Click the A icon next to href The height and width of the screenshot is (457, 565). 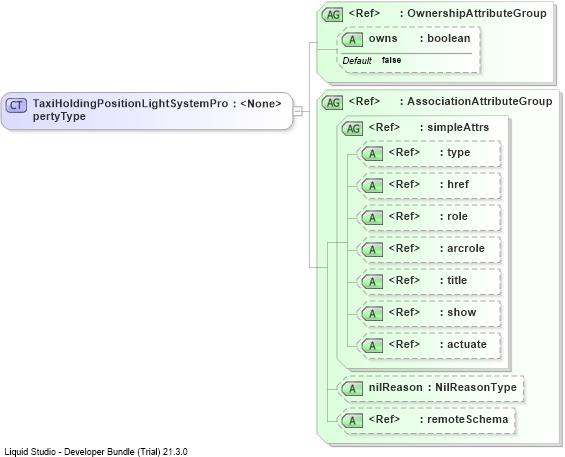(x=372, y=186)
